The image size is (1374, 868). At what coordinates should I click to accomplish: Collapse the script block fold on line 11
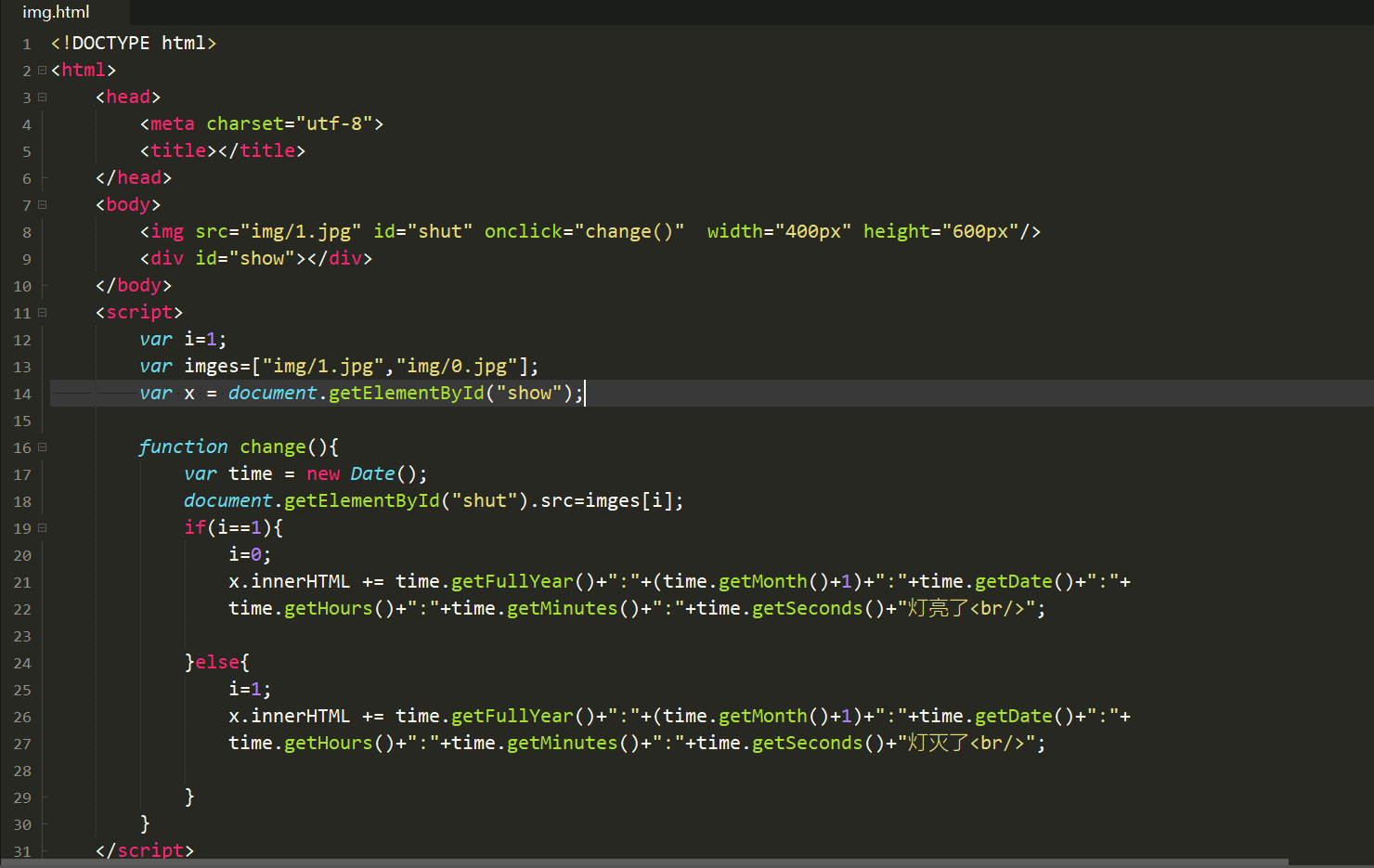coord(42,312)
